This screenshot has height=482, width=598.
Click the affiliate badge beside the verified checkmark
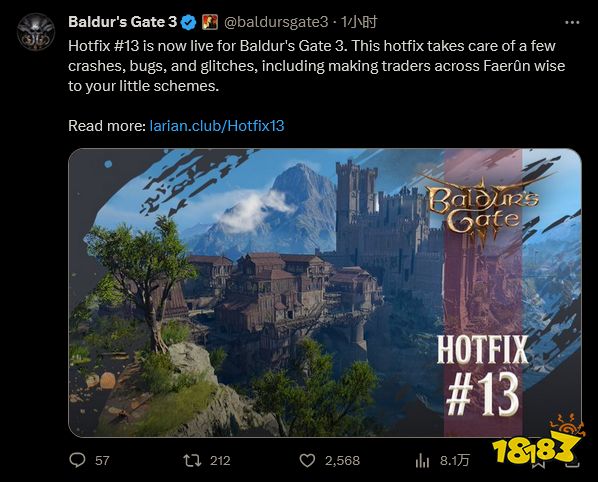click(209, 22)
